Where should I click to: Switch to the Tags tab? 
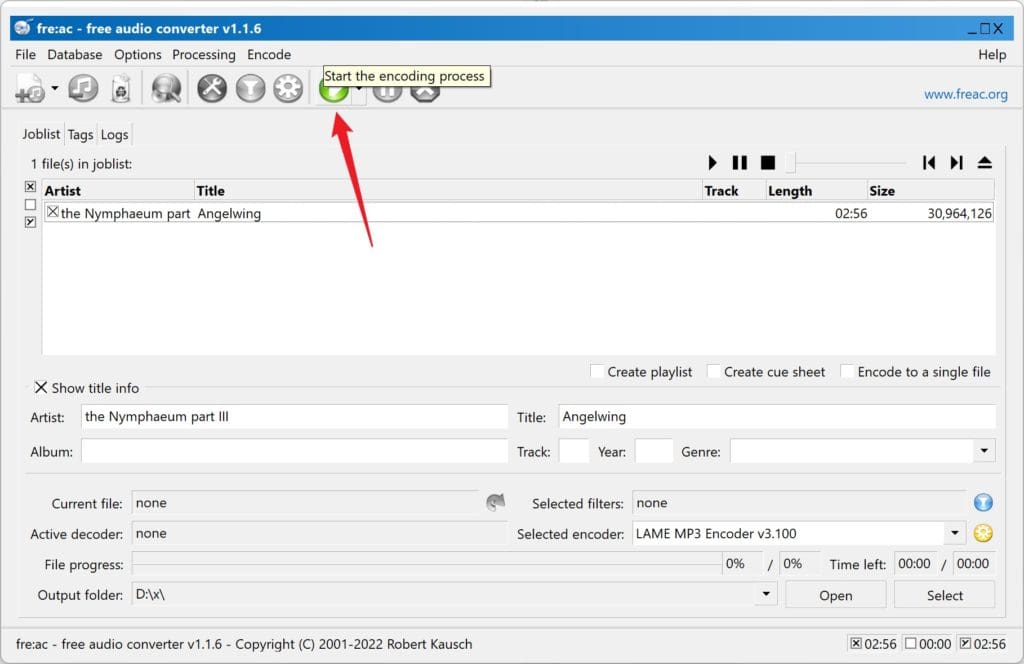point(80,134)
